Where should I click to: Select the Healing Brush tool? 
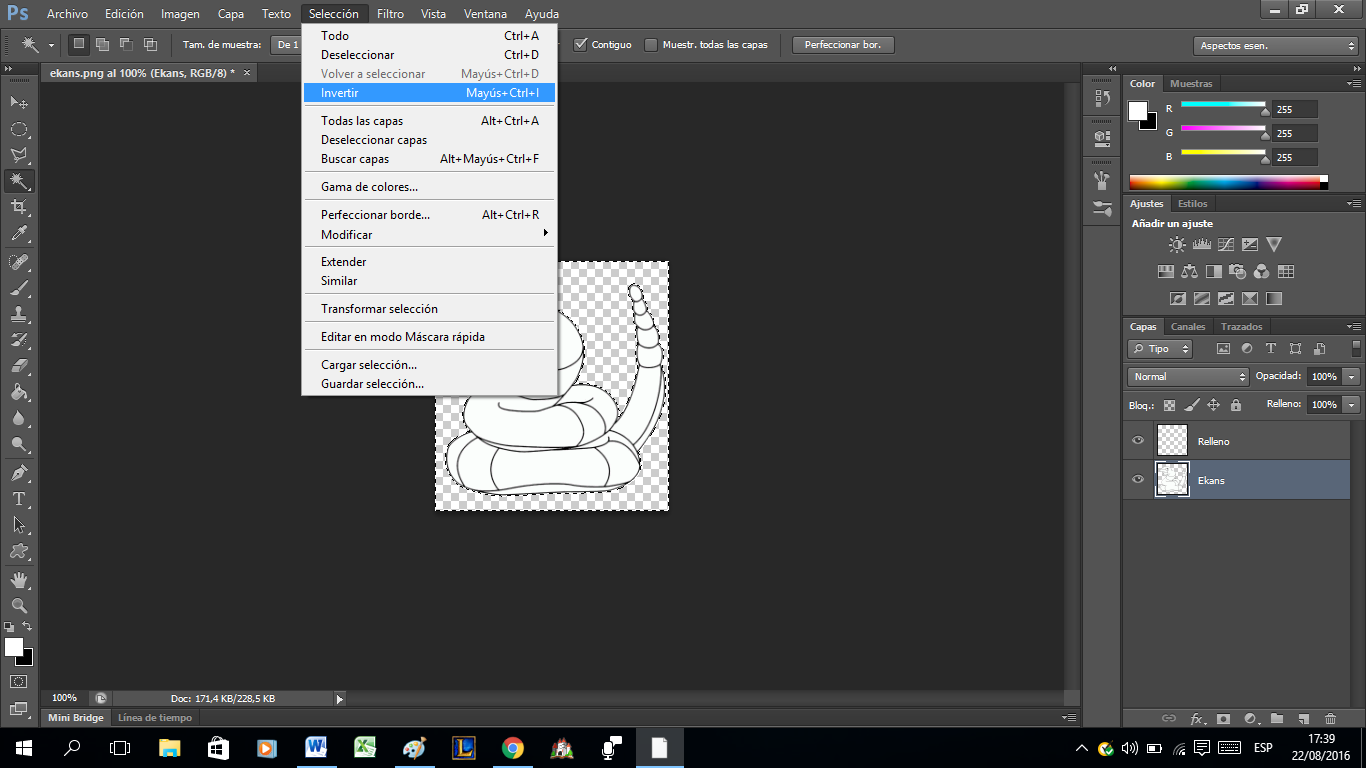point(19,262)
